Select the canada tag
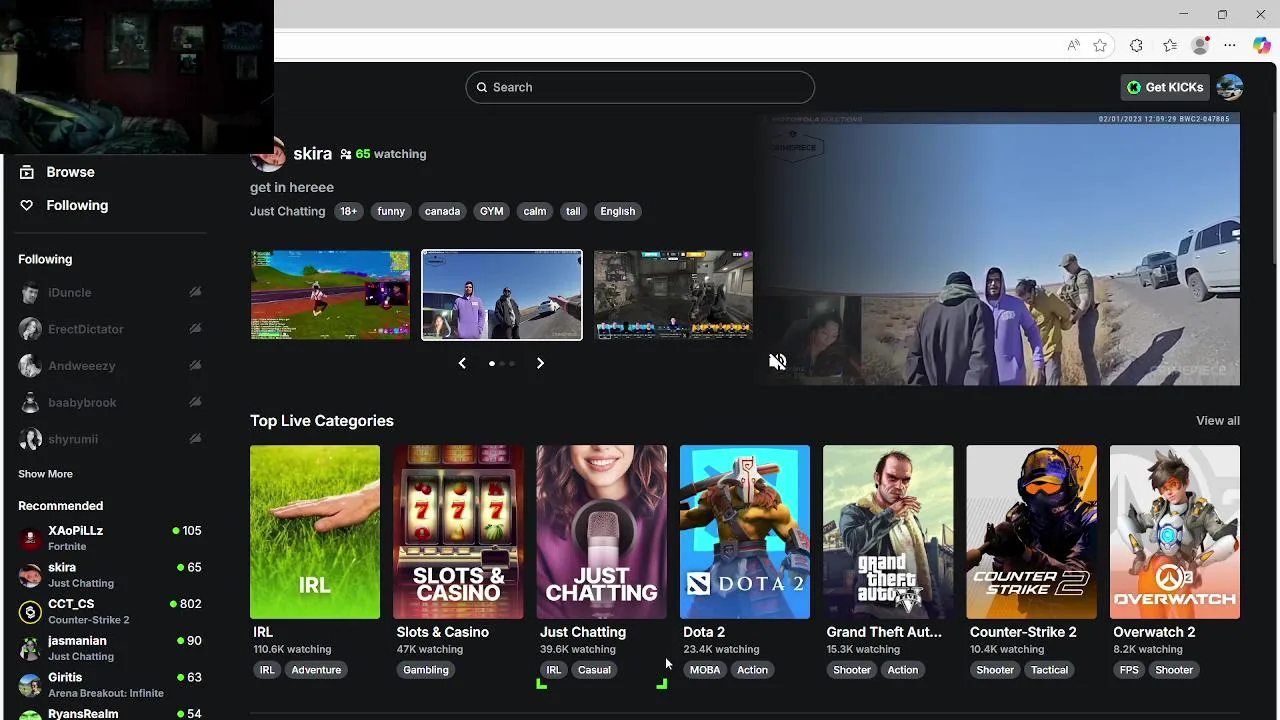This screenshot has width=1280, height=720. pos(442,211)
